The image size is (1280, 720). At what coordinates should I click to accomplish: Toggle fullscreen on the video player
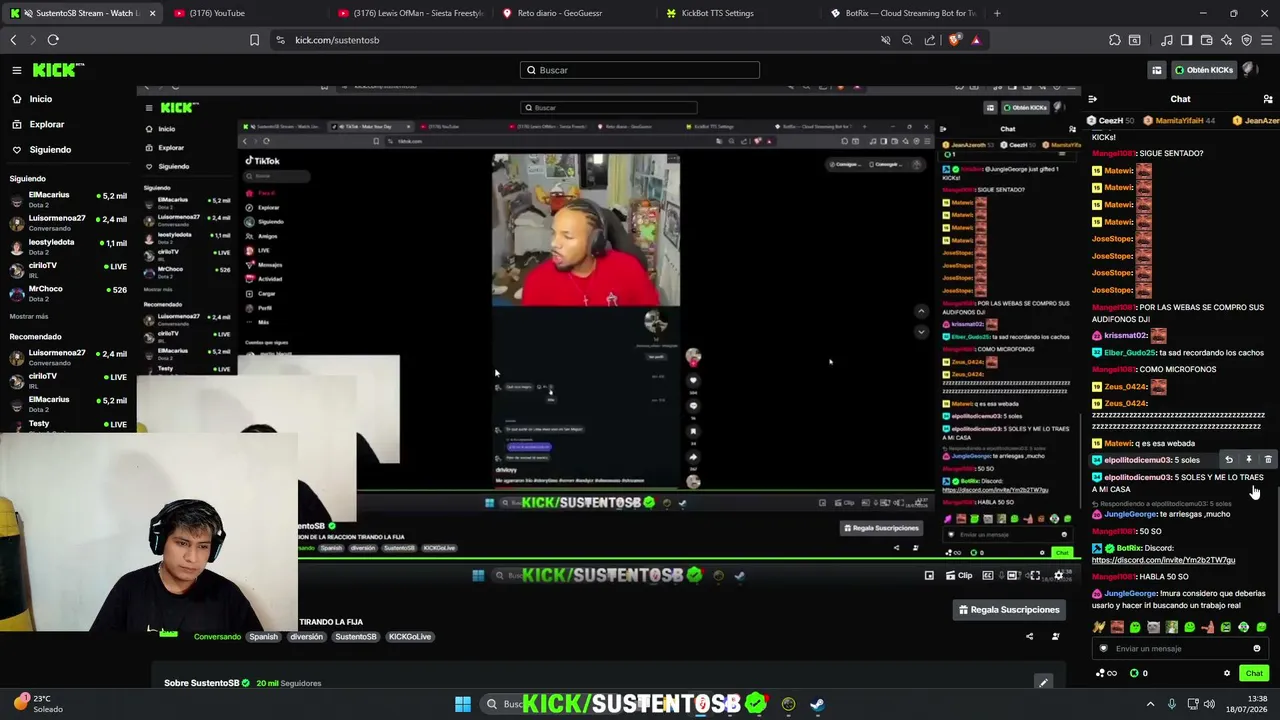coord(1035,575)
